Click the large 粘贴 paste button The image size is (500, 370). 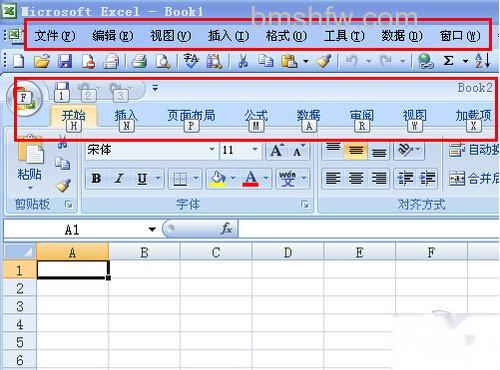coord(30,163)
